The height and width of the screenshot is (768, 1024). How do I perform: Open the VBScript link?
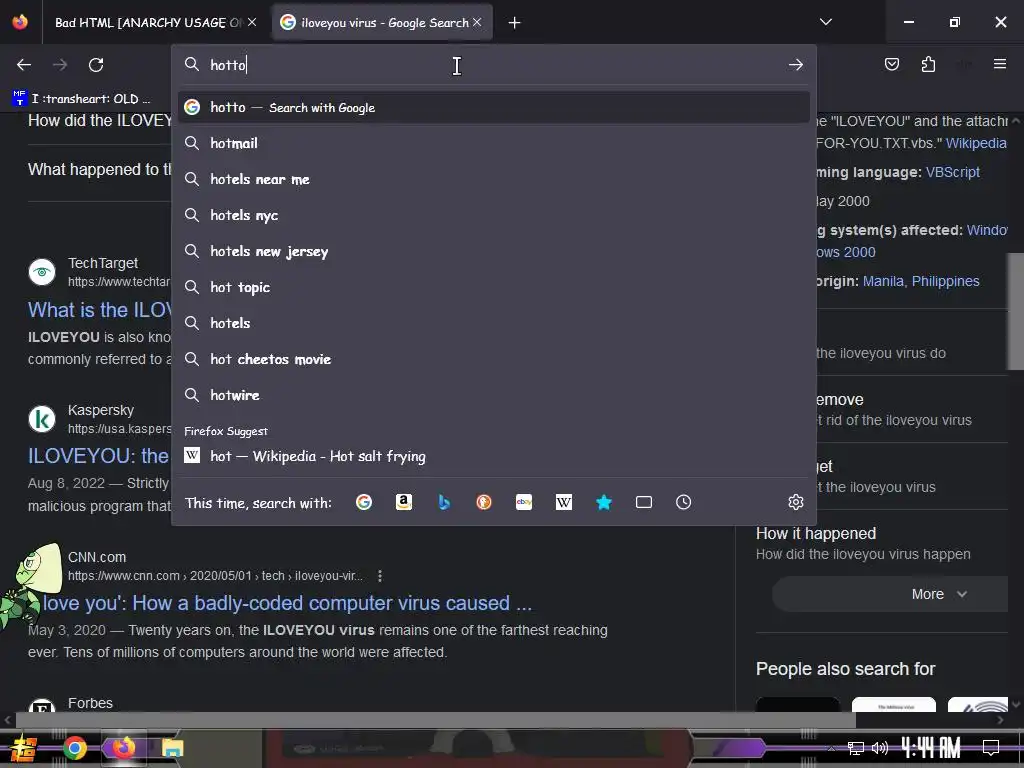[x=953, y=172]
